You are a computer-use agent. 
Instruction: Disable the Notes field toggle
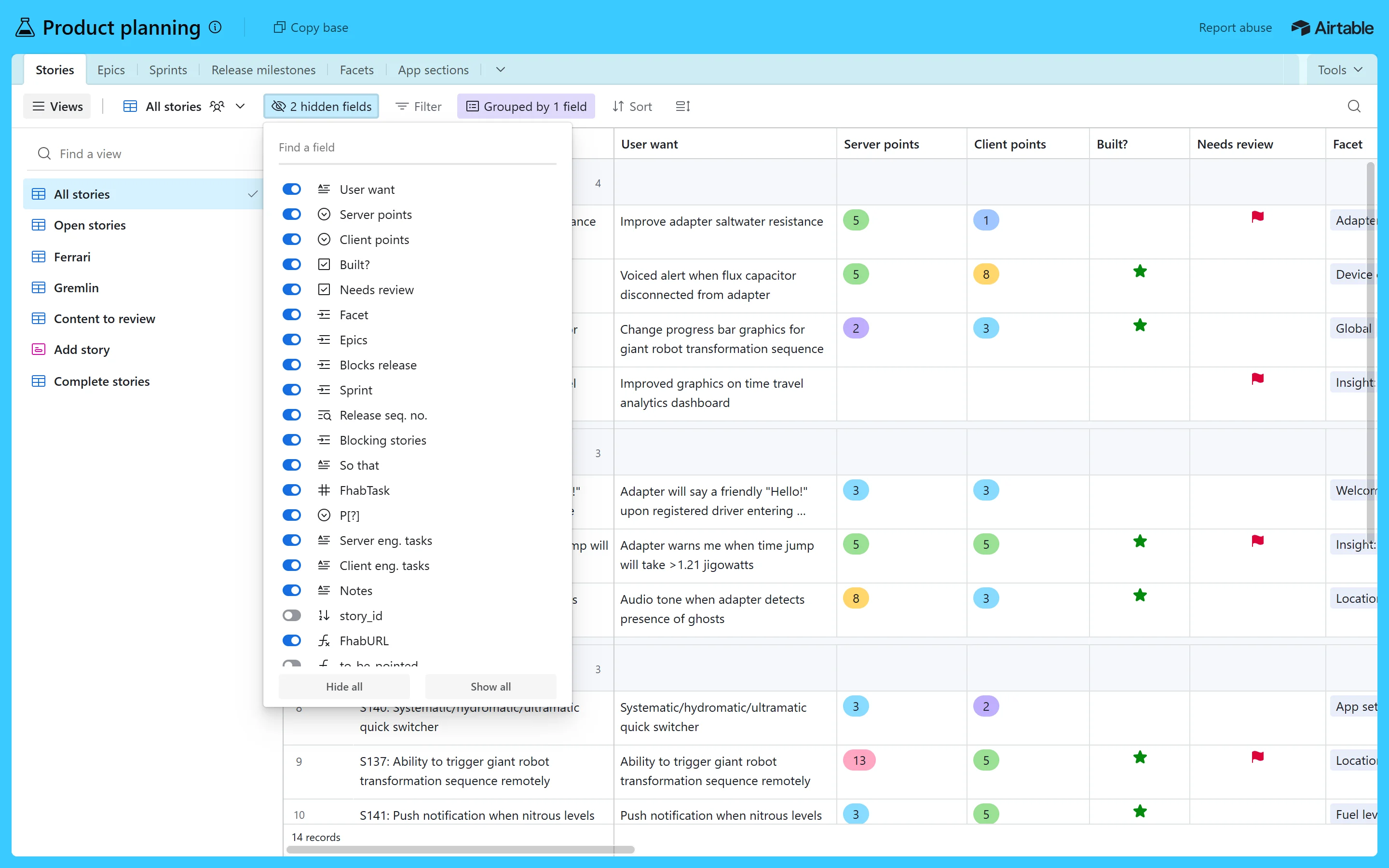tap(292, 590)
